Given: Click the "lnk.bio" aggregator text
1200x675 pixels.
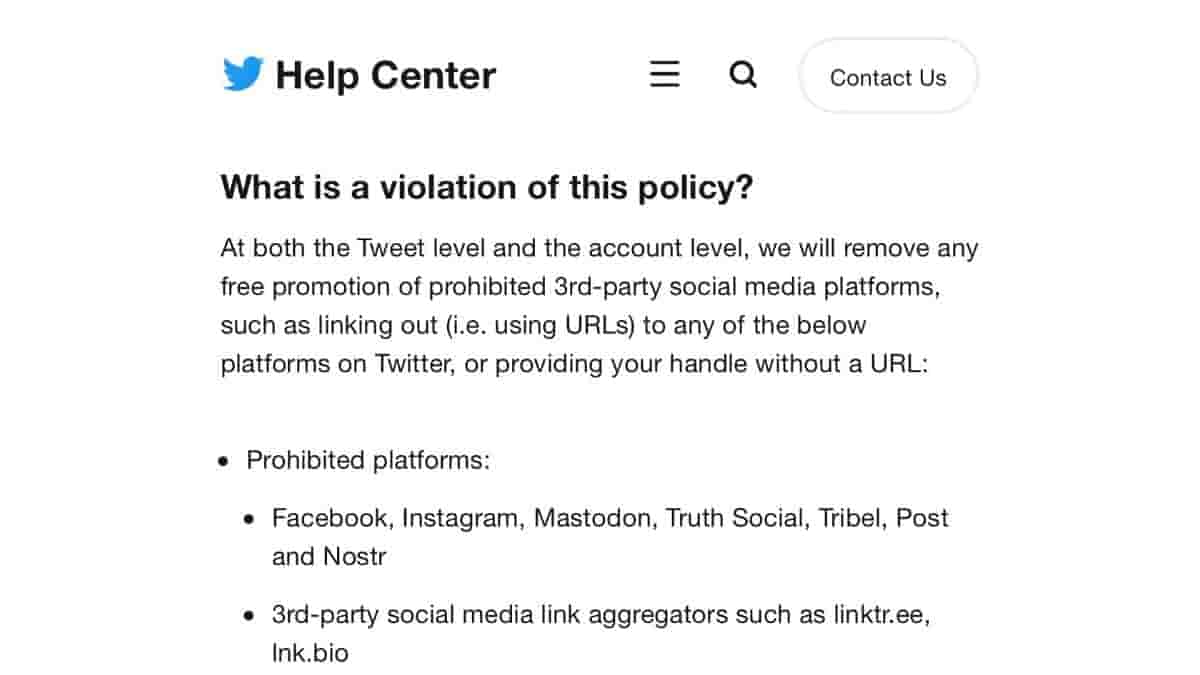Looking at the screenshot, I should pos(310,653).
